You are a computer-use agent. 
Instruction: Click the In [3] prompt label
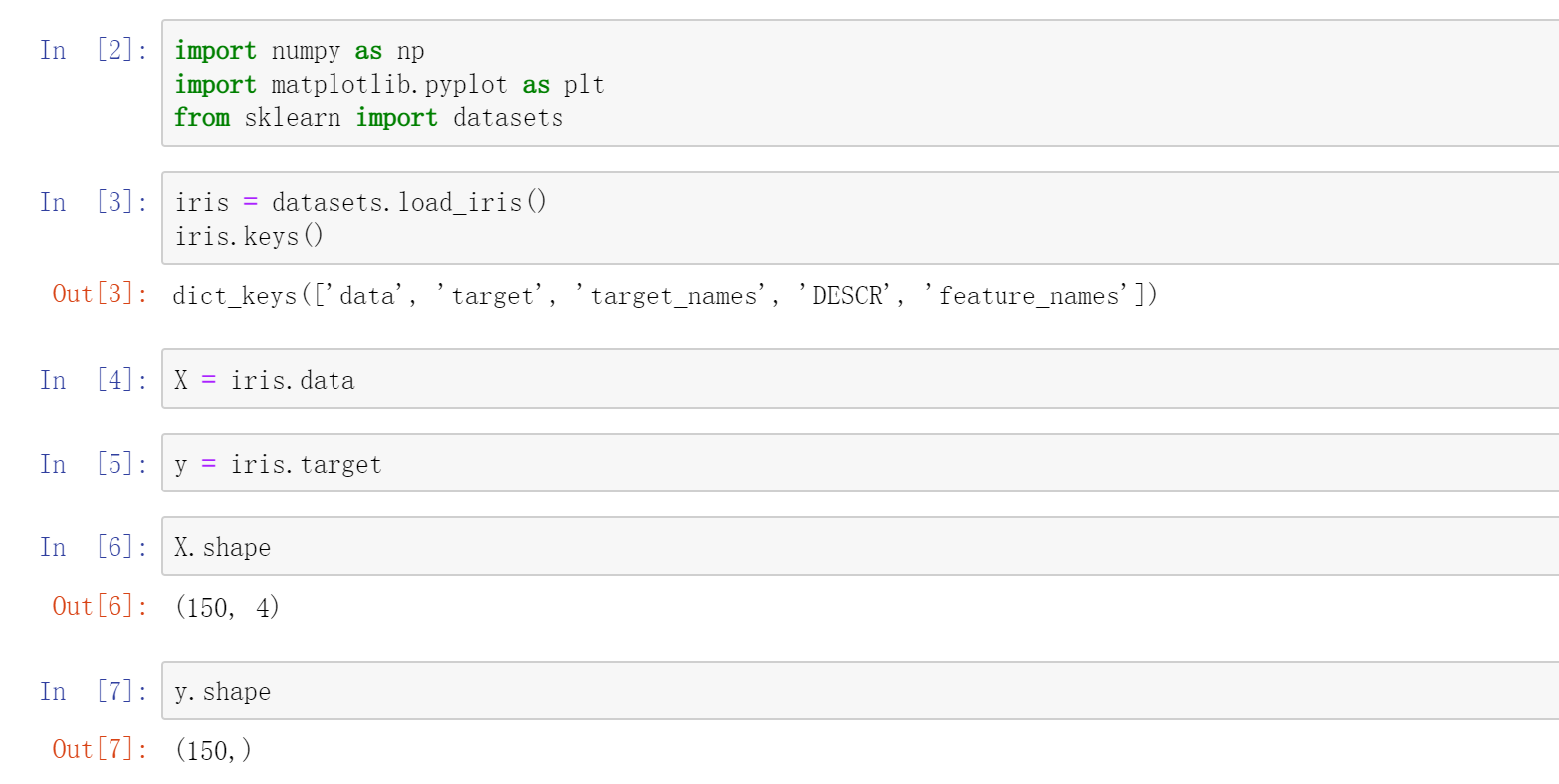tap(94, 203)
